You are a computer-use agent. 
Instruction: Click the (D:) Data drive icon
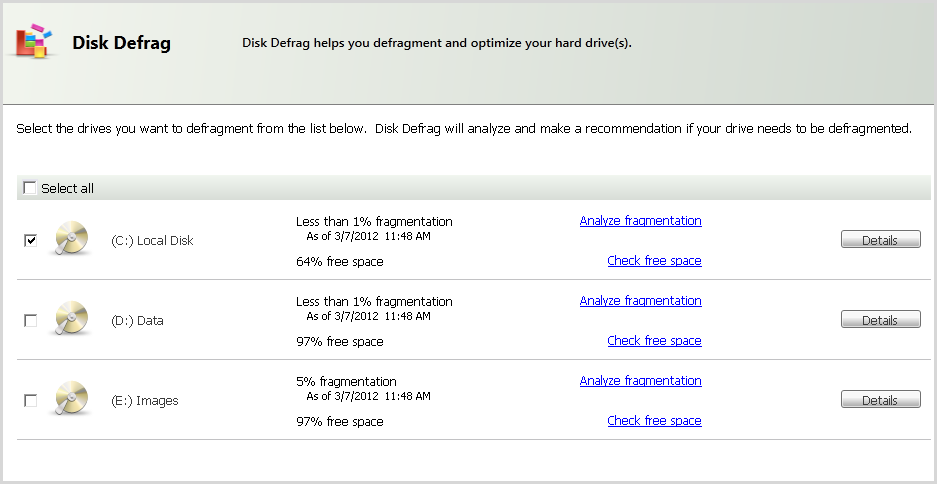click(72, 318)
